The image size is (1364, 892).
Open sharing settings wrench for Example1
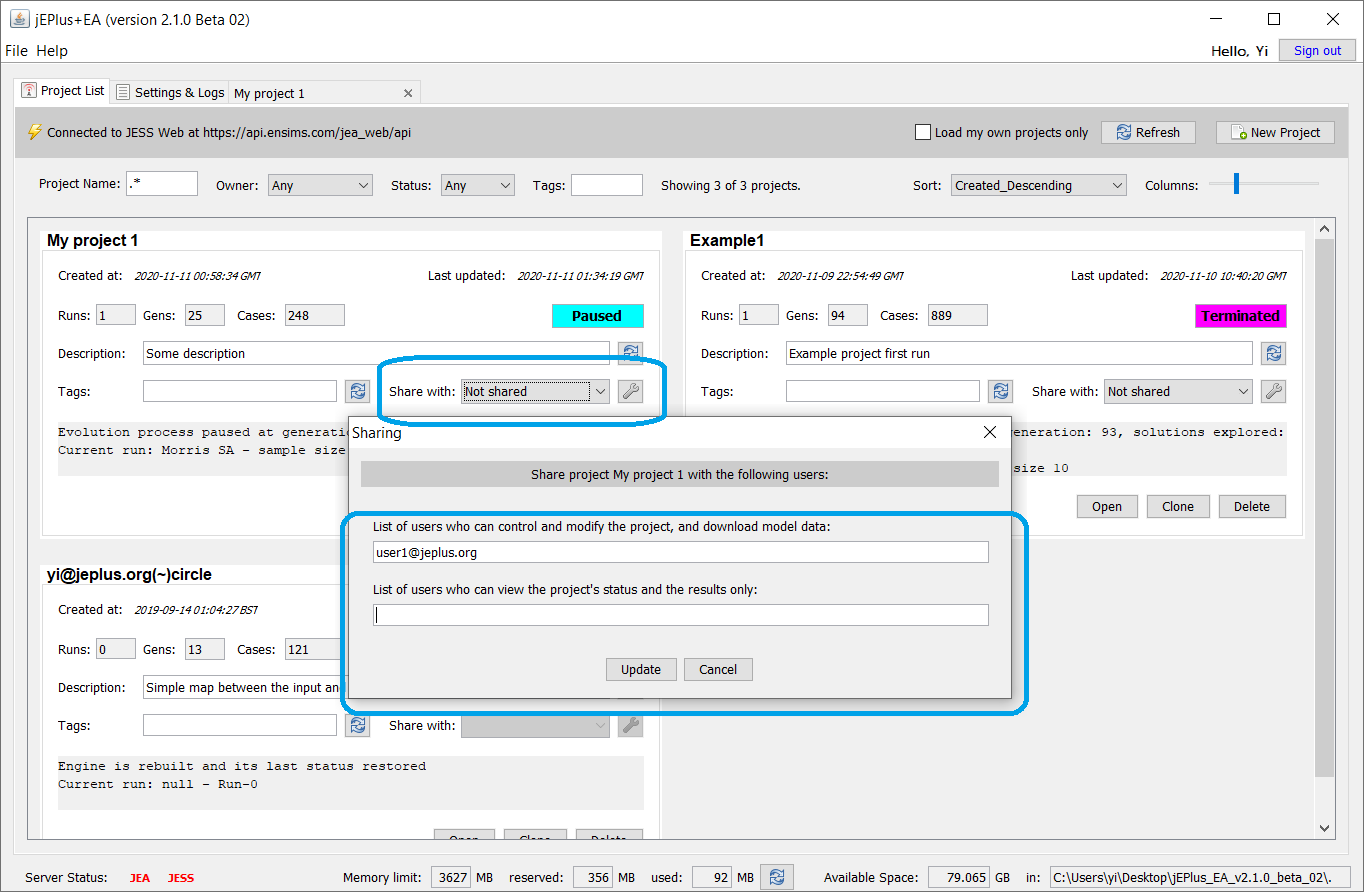click(x=1273, y=391)
